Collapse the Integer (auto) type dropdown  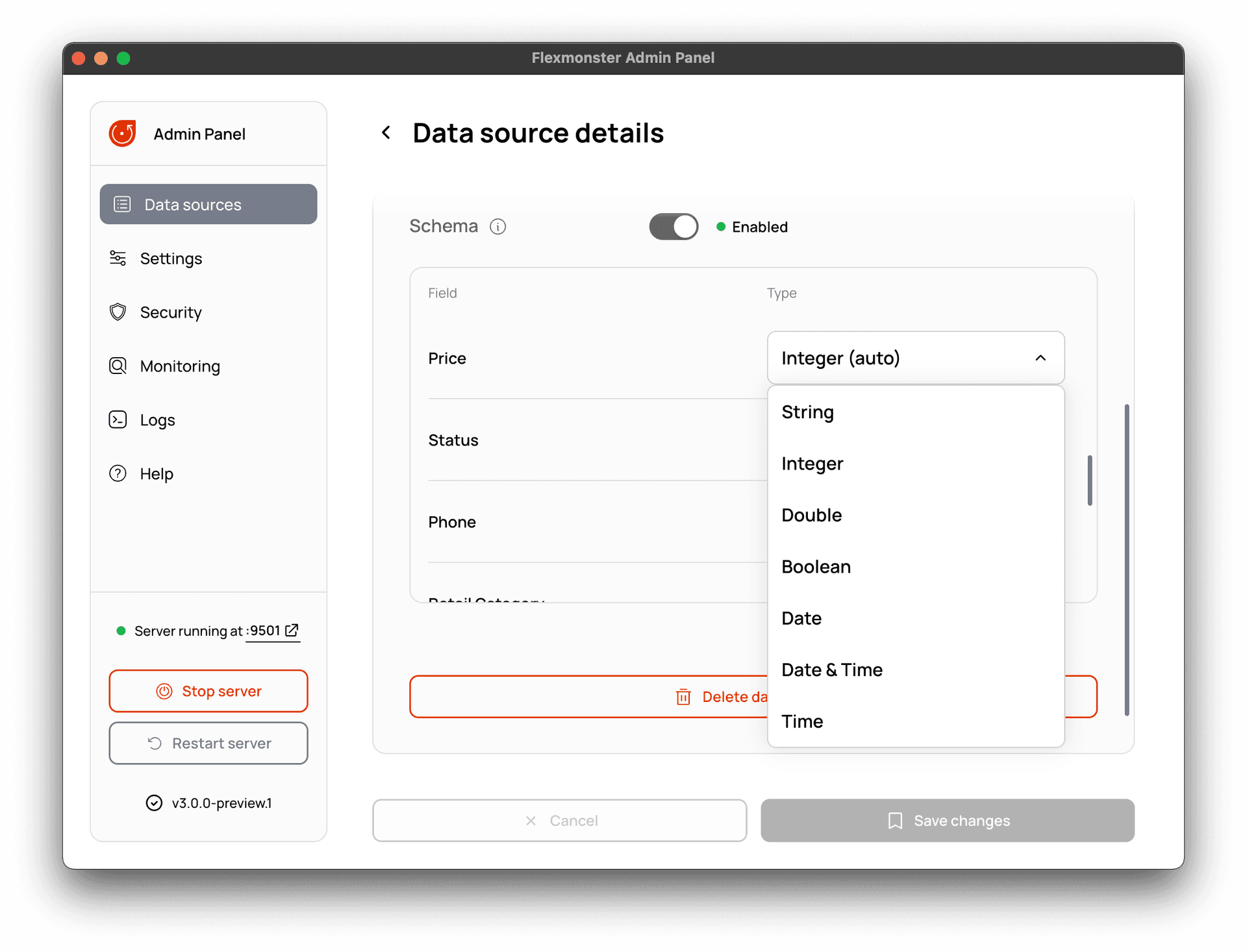[1040, 358]
